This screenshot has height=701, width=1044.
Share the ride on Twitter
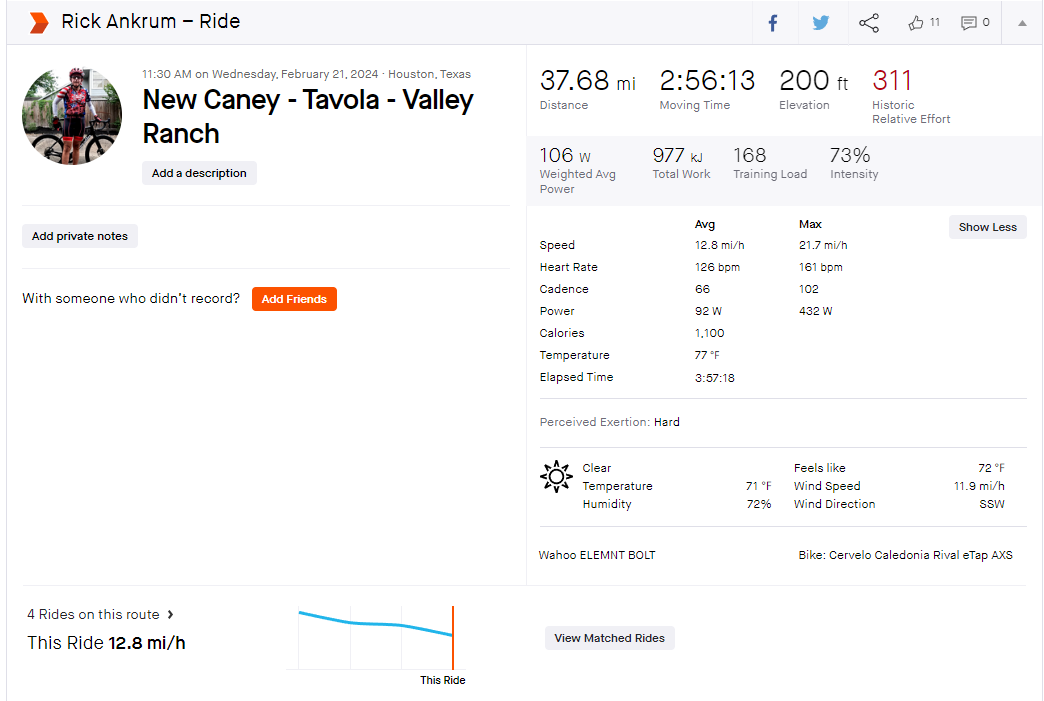pyautogui.click(x=821, y=23)
